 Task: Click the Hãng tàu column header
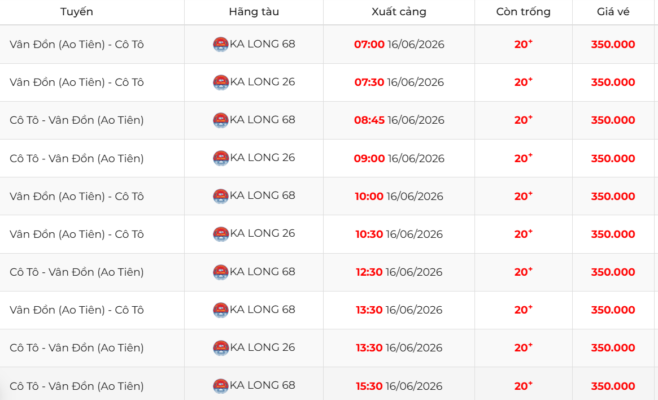[254, 12]
